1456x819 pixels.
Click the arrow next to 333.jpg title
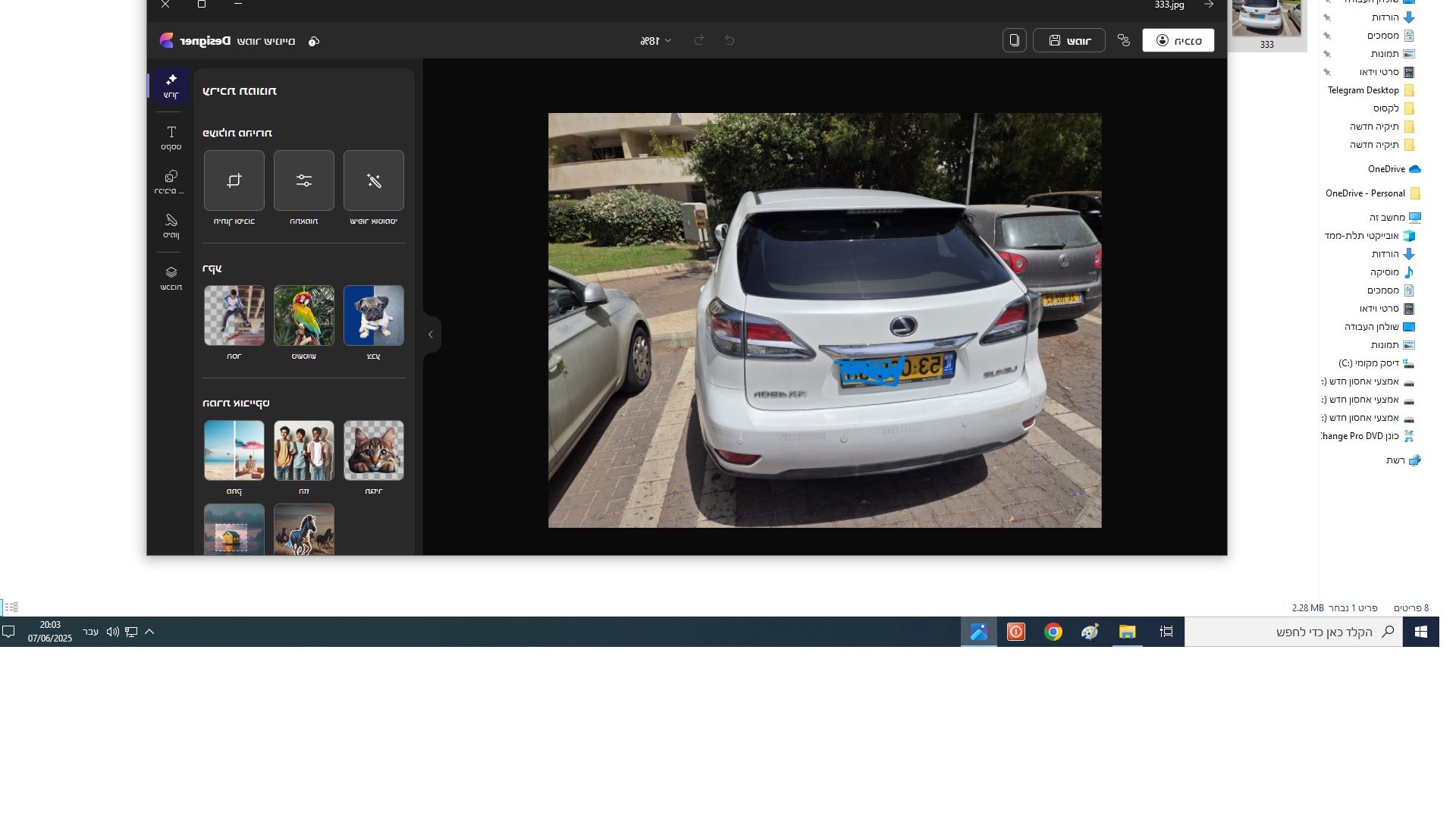1209,5
